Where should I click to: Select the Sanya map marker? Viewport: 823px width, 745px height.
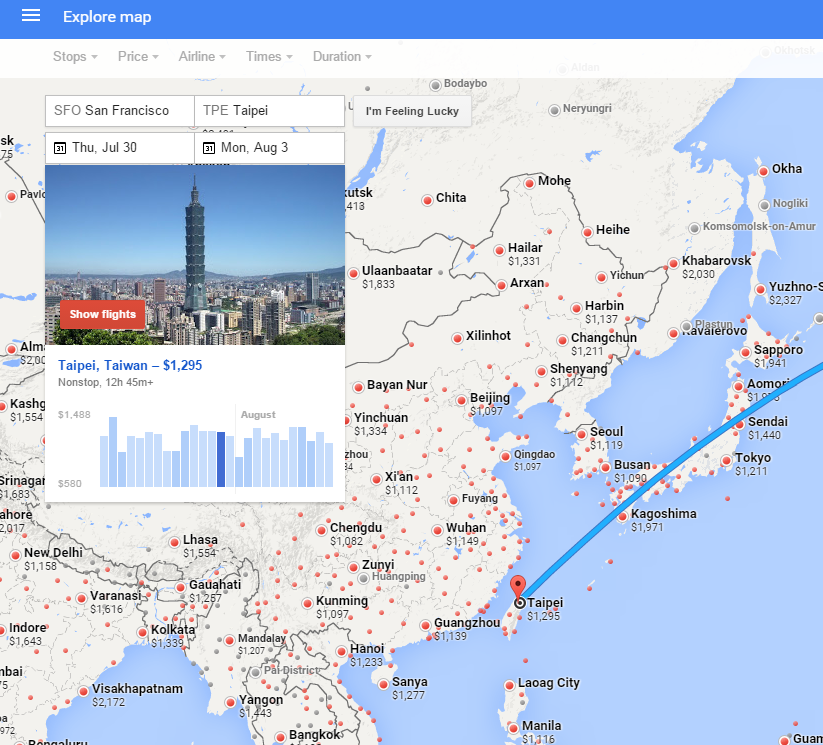pyautogui.click(x=383, y=684)
